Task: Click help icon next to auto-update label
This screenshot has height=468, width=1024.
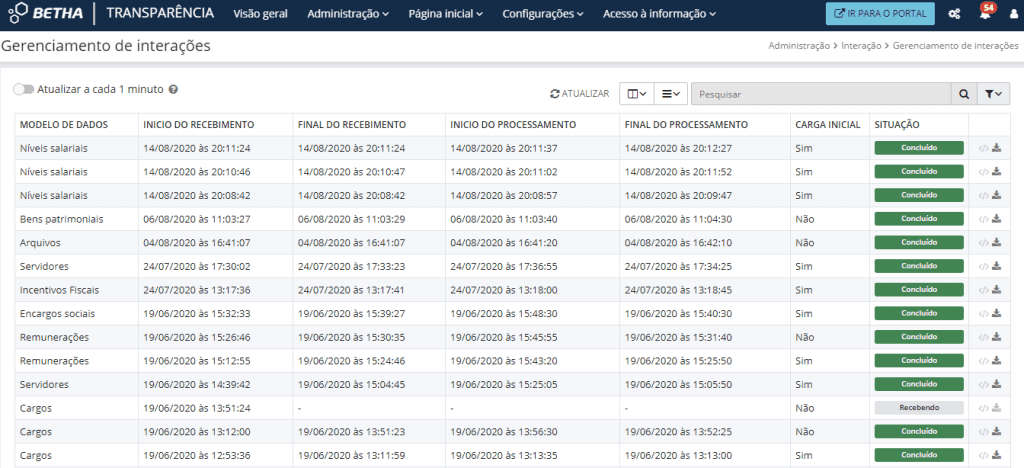Action: 173,89
